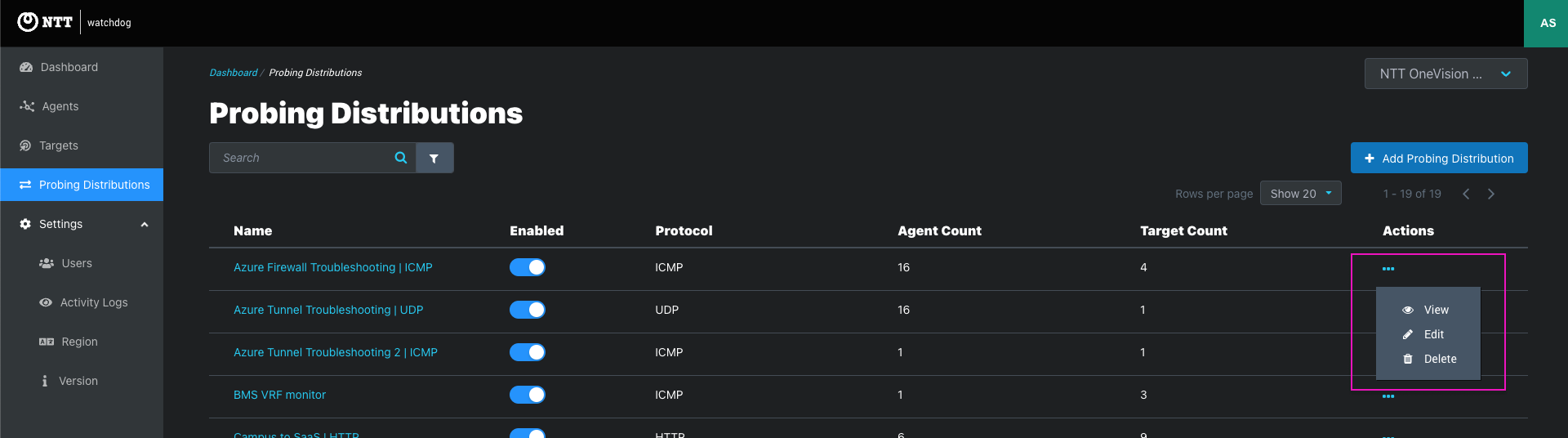Open the AS user avatar
The image size is (1568, 438).
[1546, 23]
